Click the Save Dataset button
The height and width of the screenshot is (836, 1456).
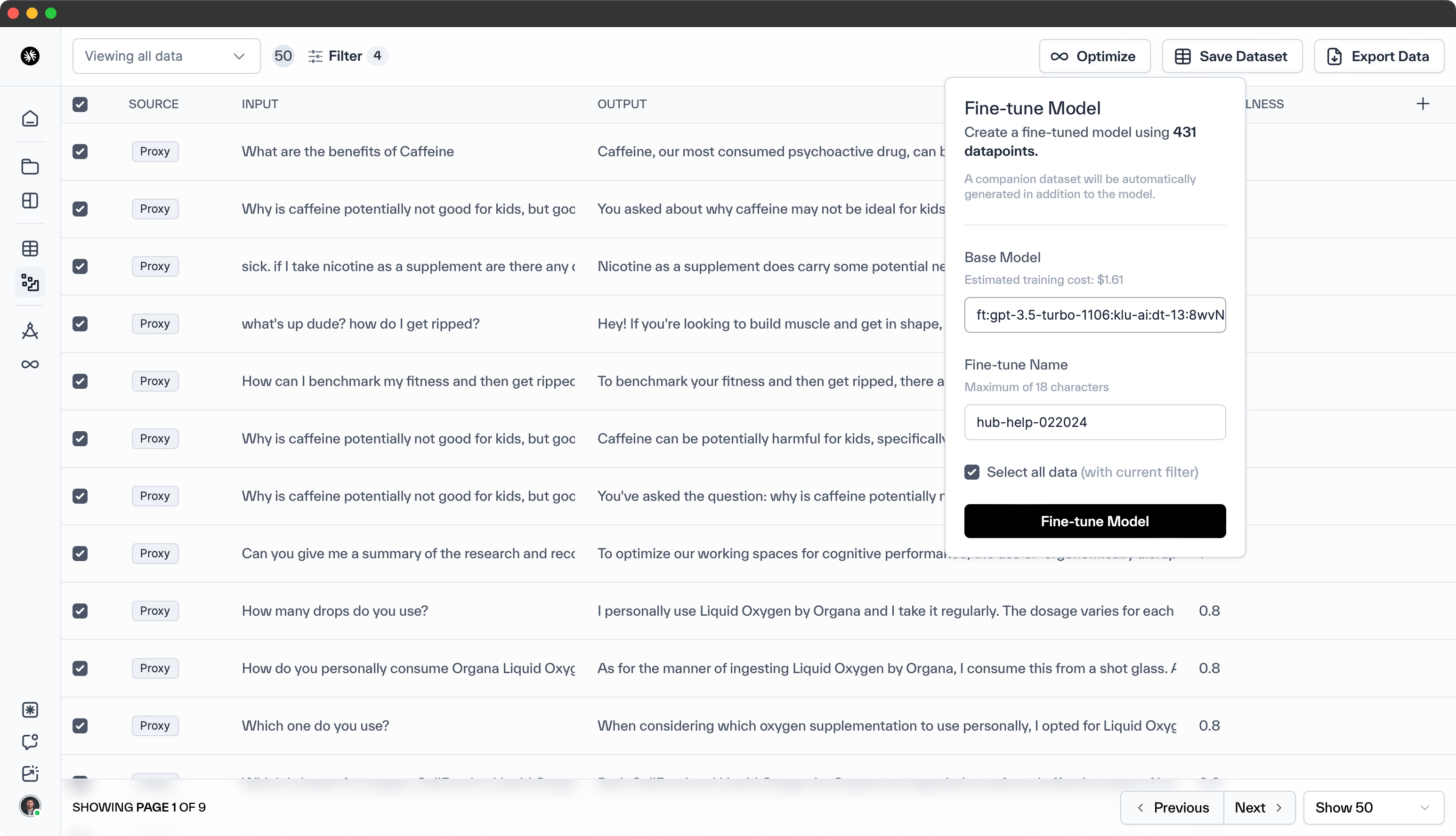pyautogui.click(x=1232, y=56)
